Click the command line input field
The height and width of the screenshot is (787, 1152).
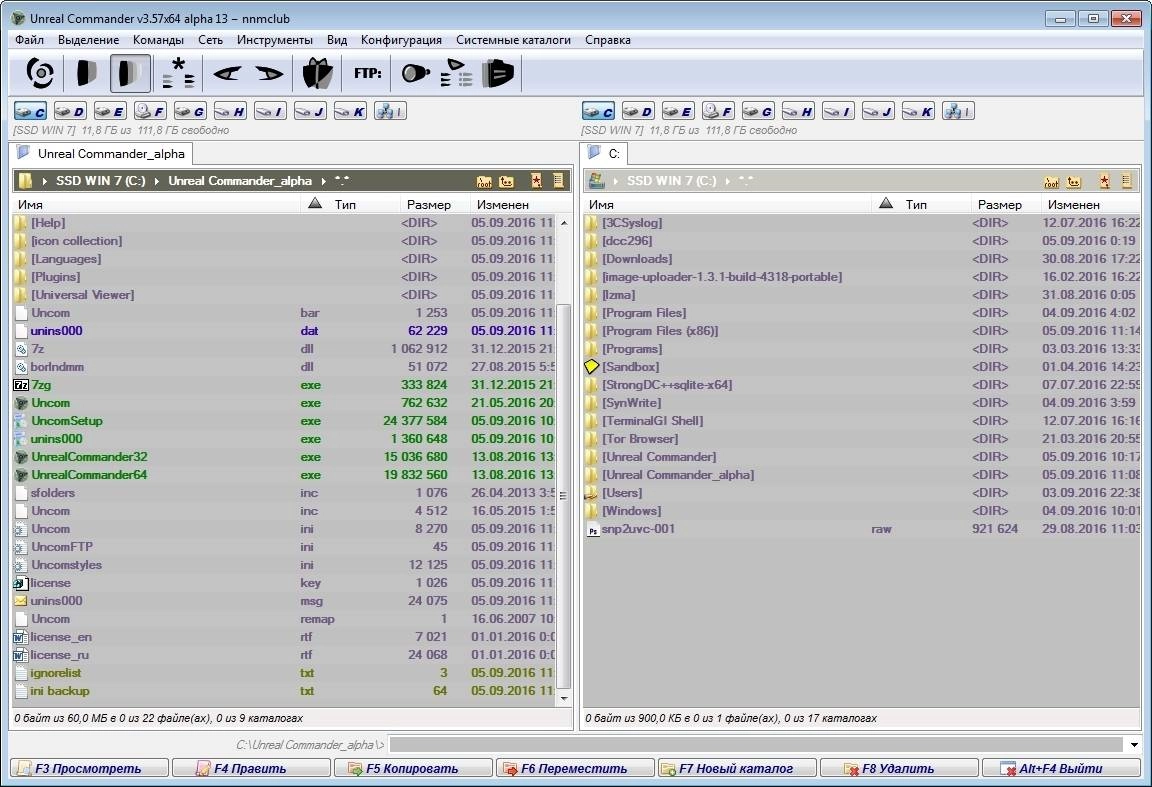pos(756,745)
